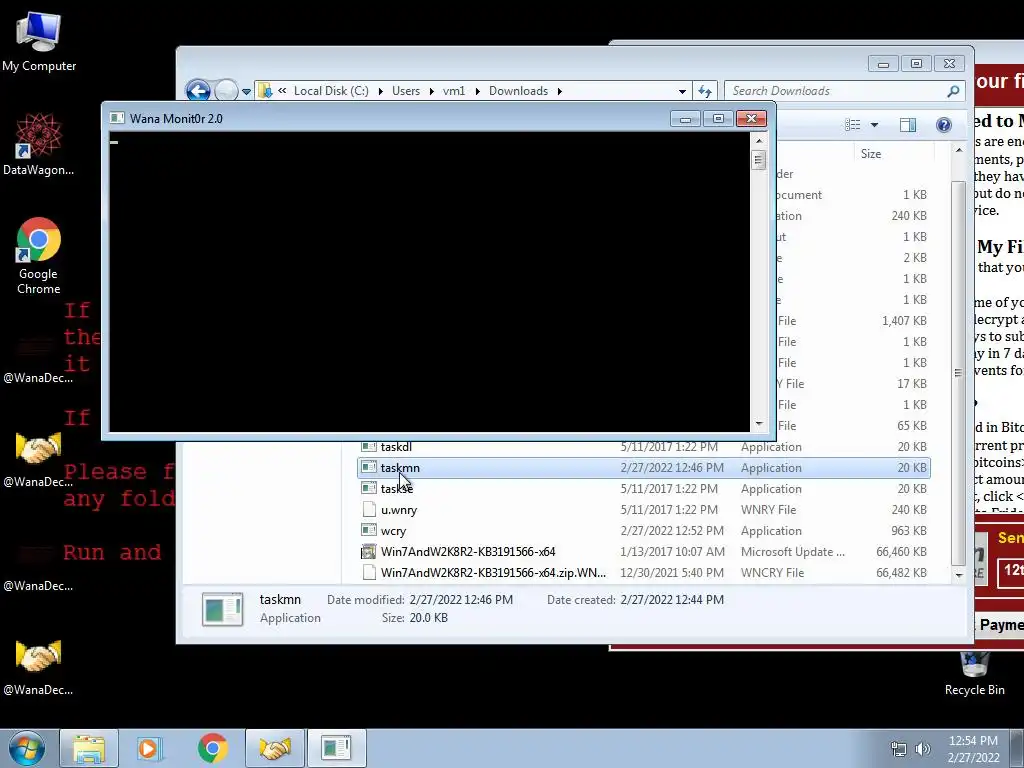Select the taskdl application file
This screenshot has width=1024, height=768.
click(x=644, y=447)
